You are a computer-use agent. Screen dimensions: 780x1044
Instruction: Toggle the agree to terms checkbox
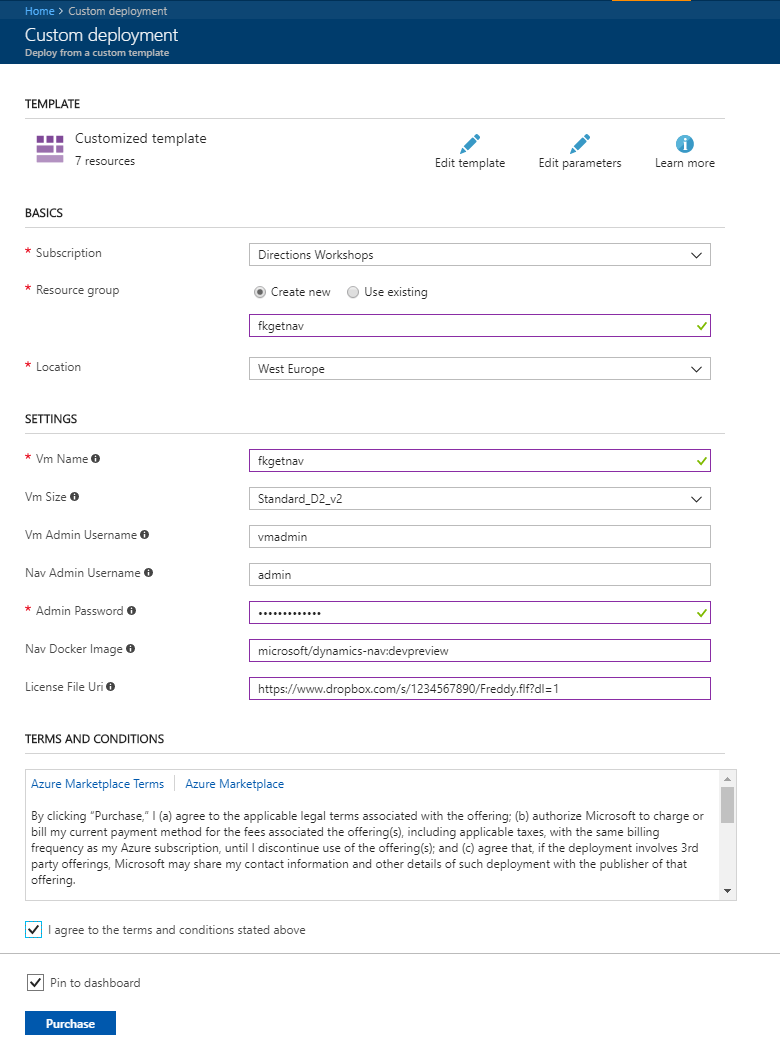pos(34,930)
